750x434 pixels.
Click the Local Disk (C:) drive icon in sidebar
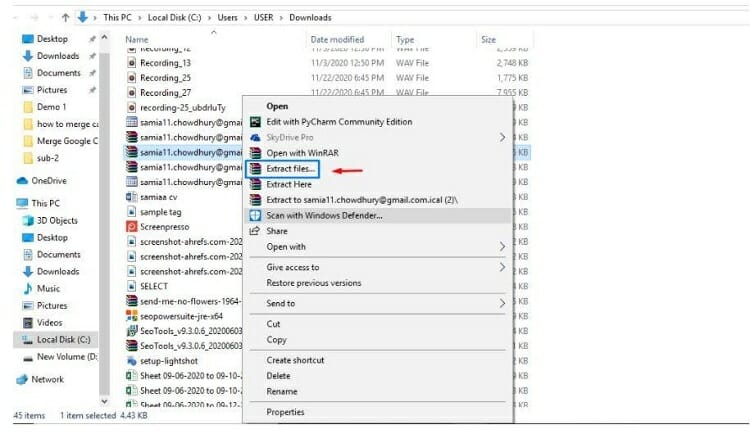click(x=28, y=340)
